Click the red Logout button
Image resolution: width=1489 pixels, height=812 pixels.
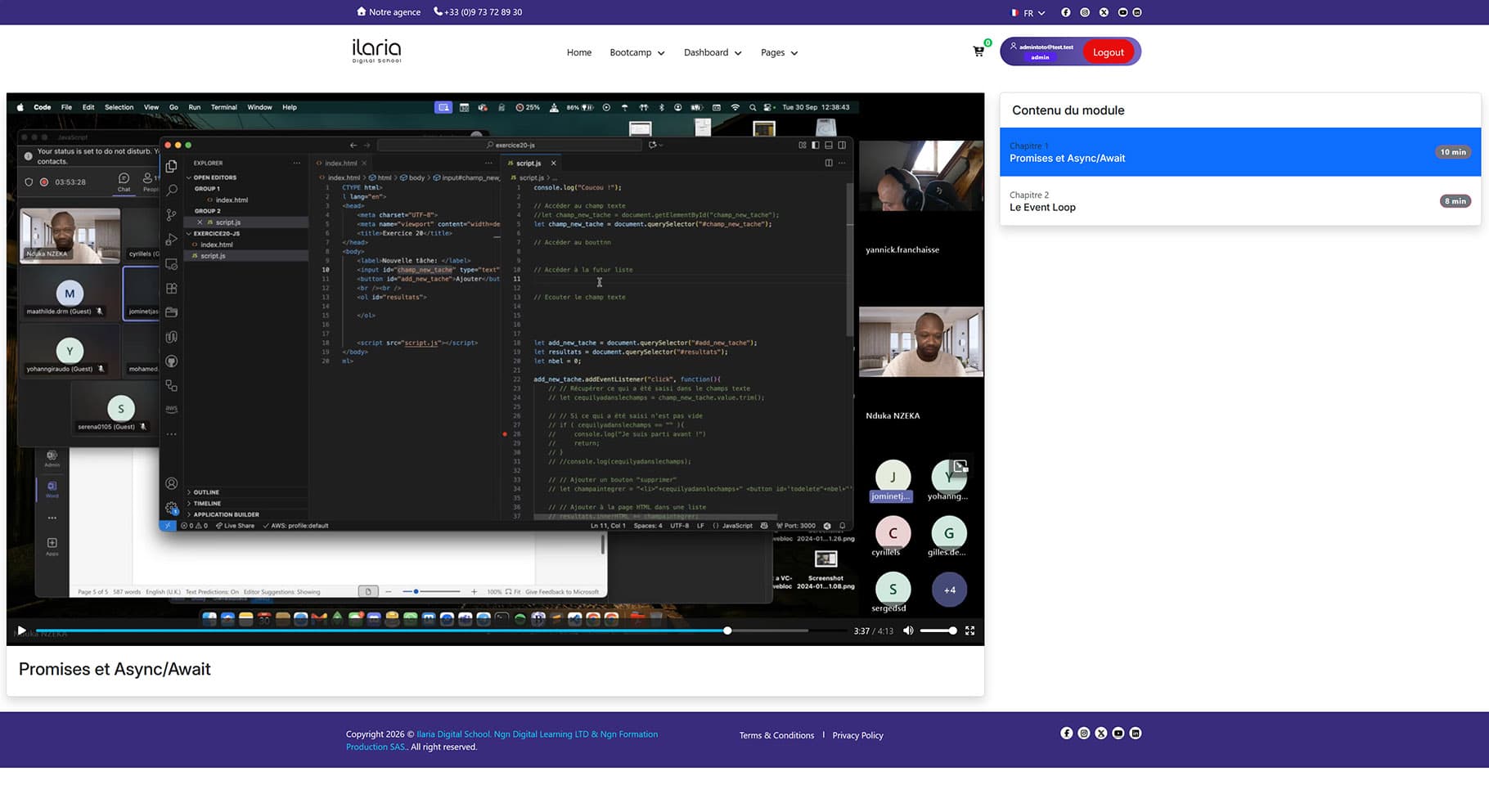(1109, 52)
